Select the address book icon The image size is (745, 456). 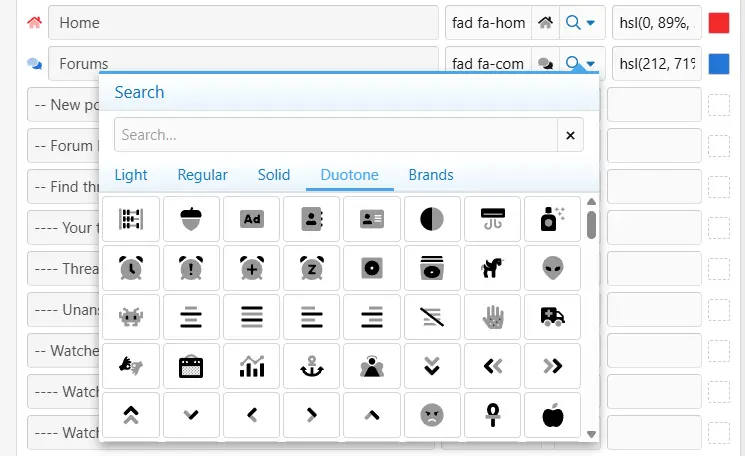312,219
